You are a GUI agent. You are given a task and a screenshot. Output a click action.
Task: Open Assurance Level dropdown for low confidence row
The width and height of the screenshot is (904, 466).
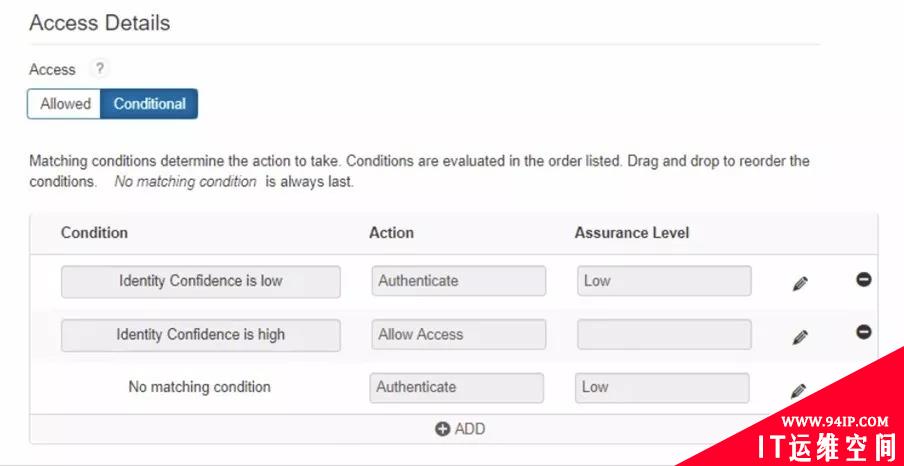[663, 281]
